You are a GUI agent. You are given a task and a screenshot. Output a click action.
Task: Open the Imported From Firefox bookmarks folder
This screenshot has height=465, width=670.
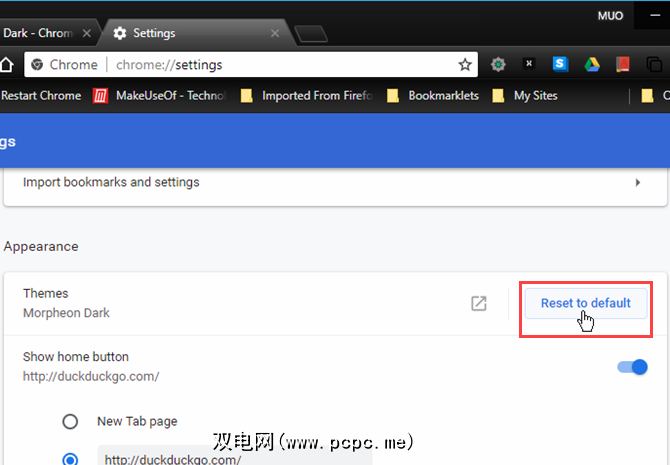306,96
